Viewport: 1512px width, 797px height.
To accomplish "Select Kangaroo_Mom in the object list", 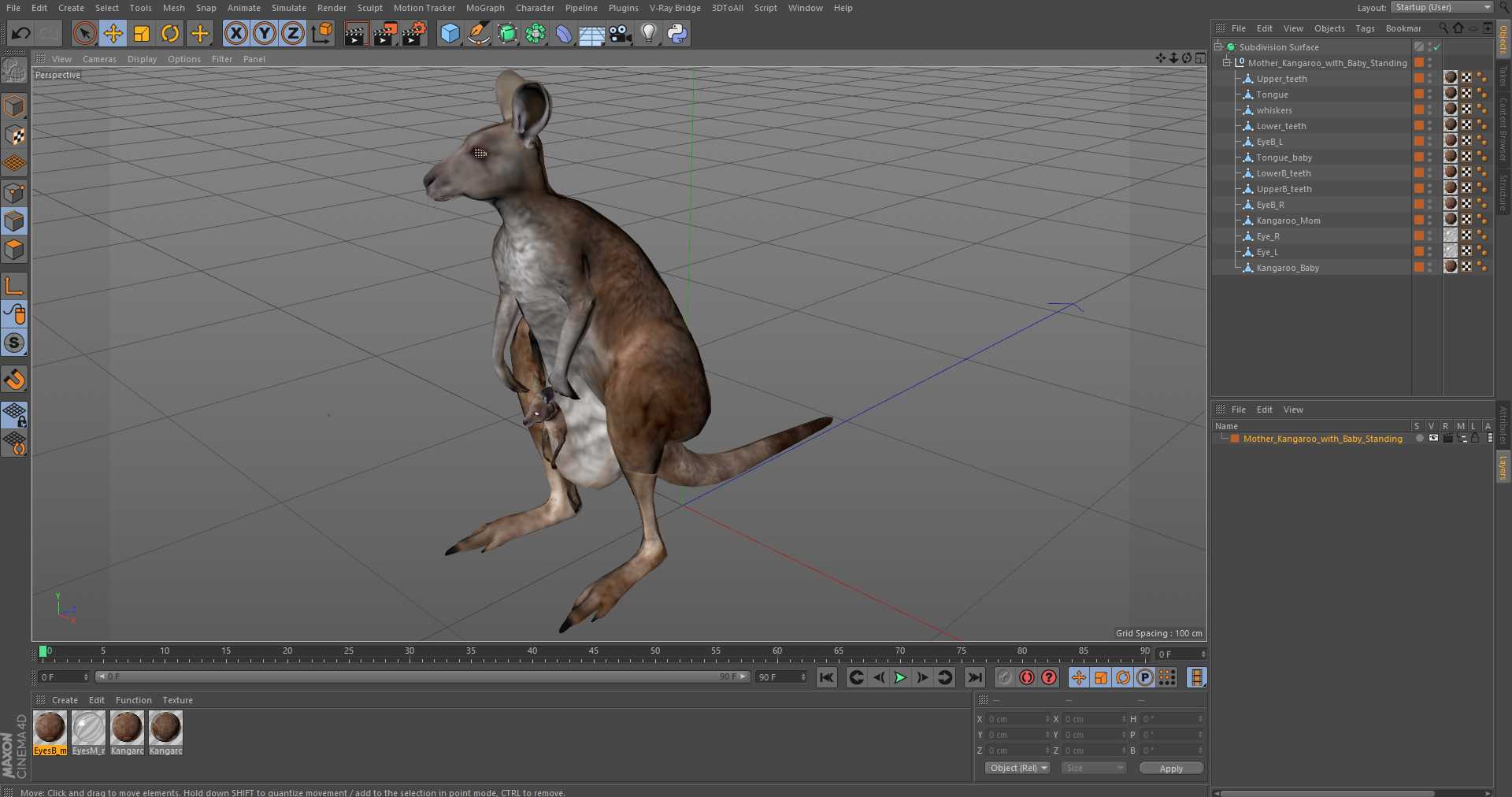I will pos(1288,221).
